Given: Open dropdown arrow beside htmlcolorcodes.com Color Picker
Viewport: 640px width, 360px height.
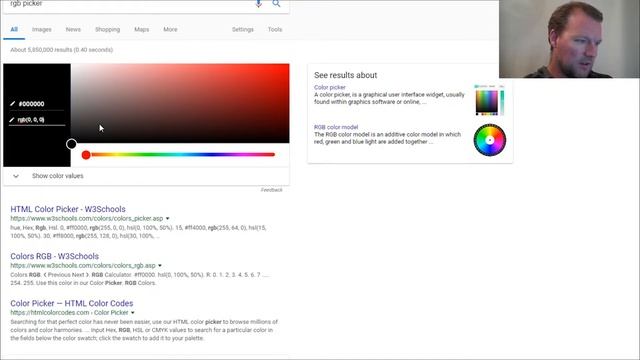Looking at the screenshot, I should coord(132,313).
